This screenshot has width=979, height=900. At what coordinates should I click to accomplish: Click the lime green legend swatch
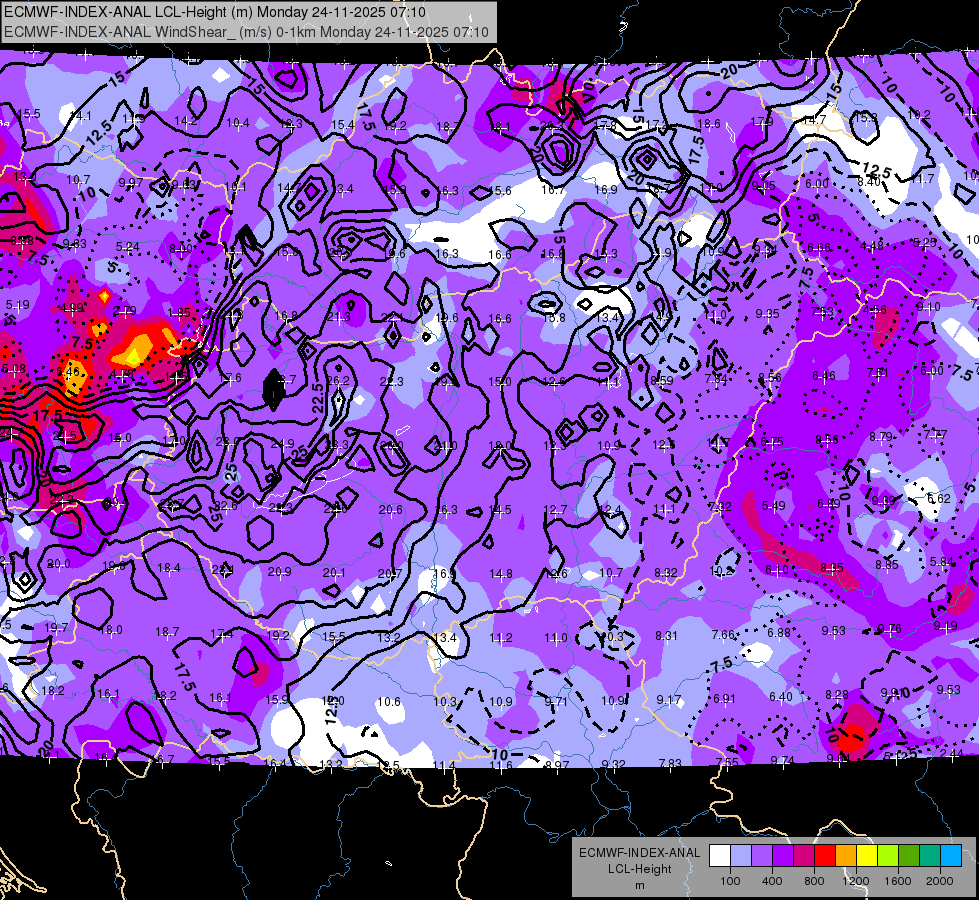(x=888, y=856)
